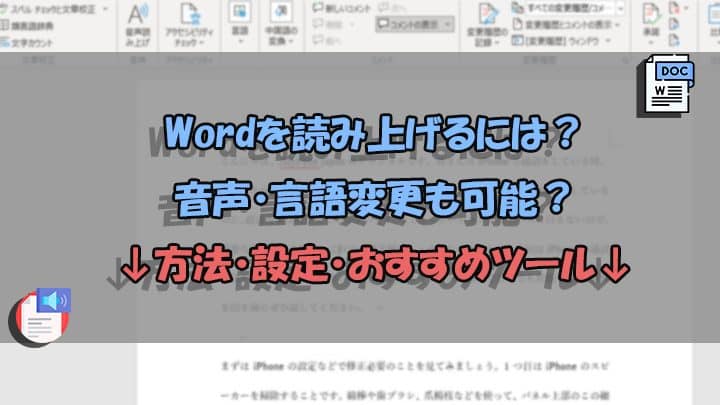Click the banner title 'Wordを読み上げるには？'
Image resolution: width=720 pixels, height=405 pixels.
pyautogui.click(x=372, y=133)
